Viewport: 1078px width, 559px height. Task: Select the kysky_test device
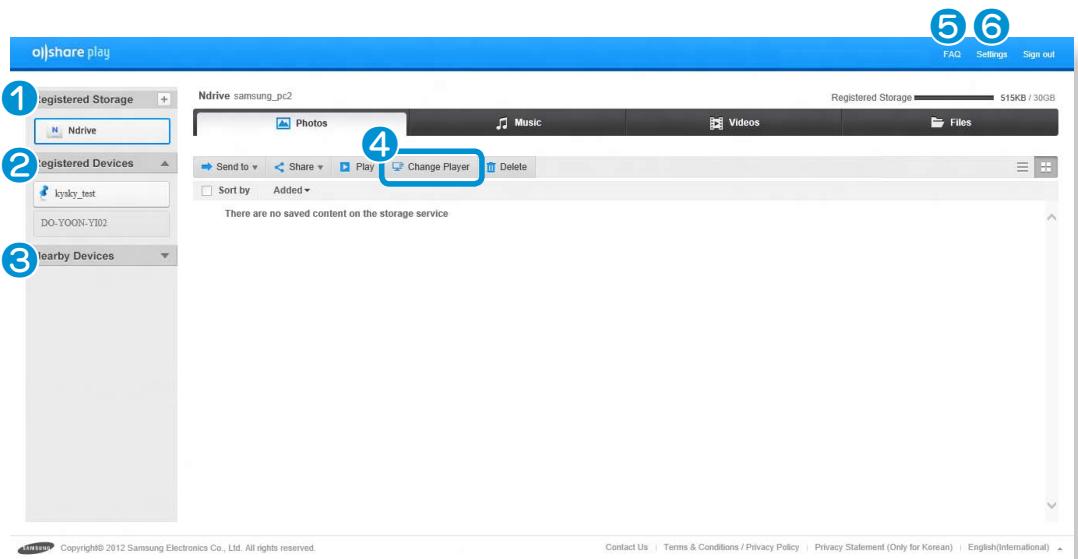(101, 194)
